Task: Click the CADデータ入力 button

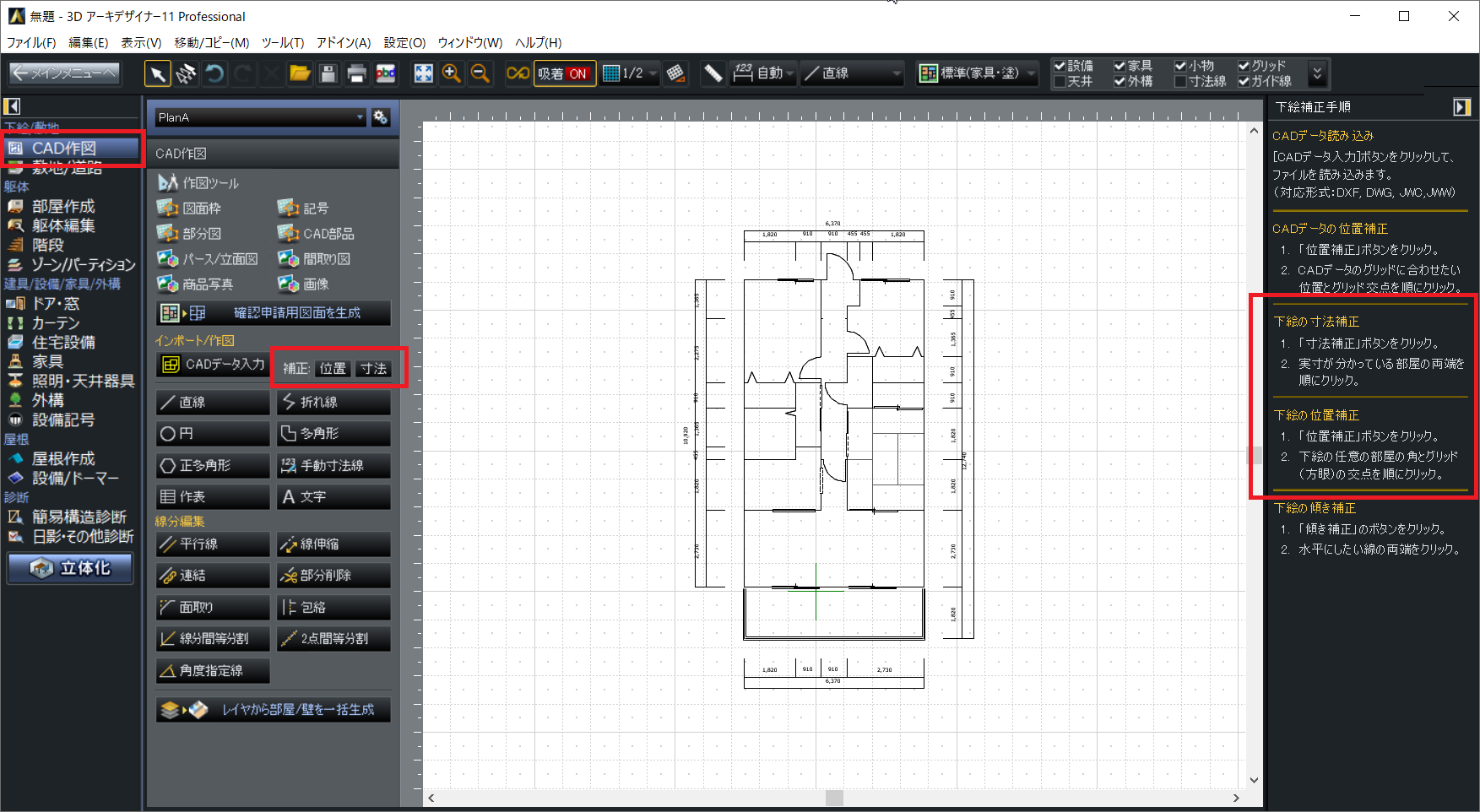Action: point(214,365)
